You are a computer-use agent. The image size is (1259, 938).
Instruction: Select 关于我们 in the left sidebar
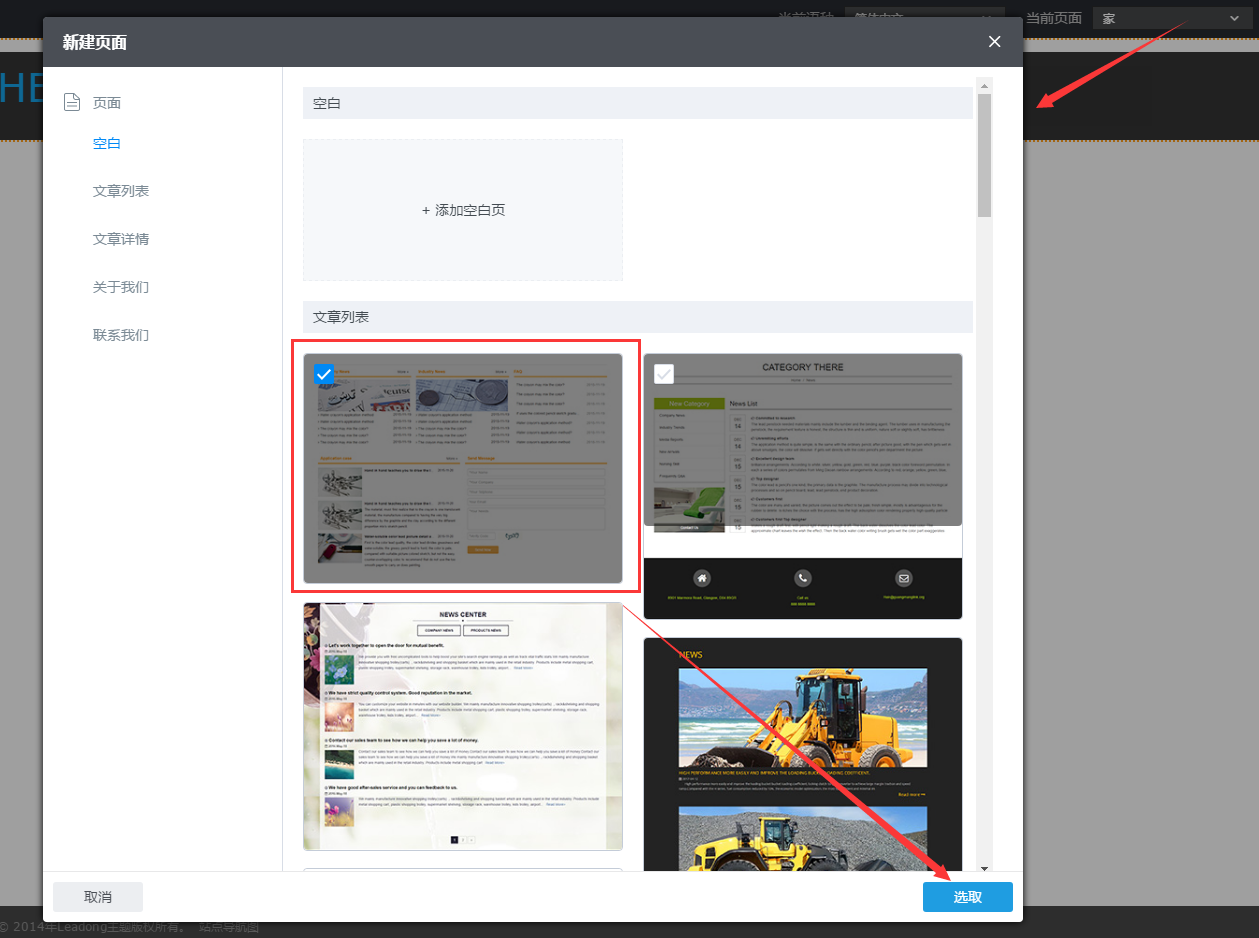pos(121,287)
